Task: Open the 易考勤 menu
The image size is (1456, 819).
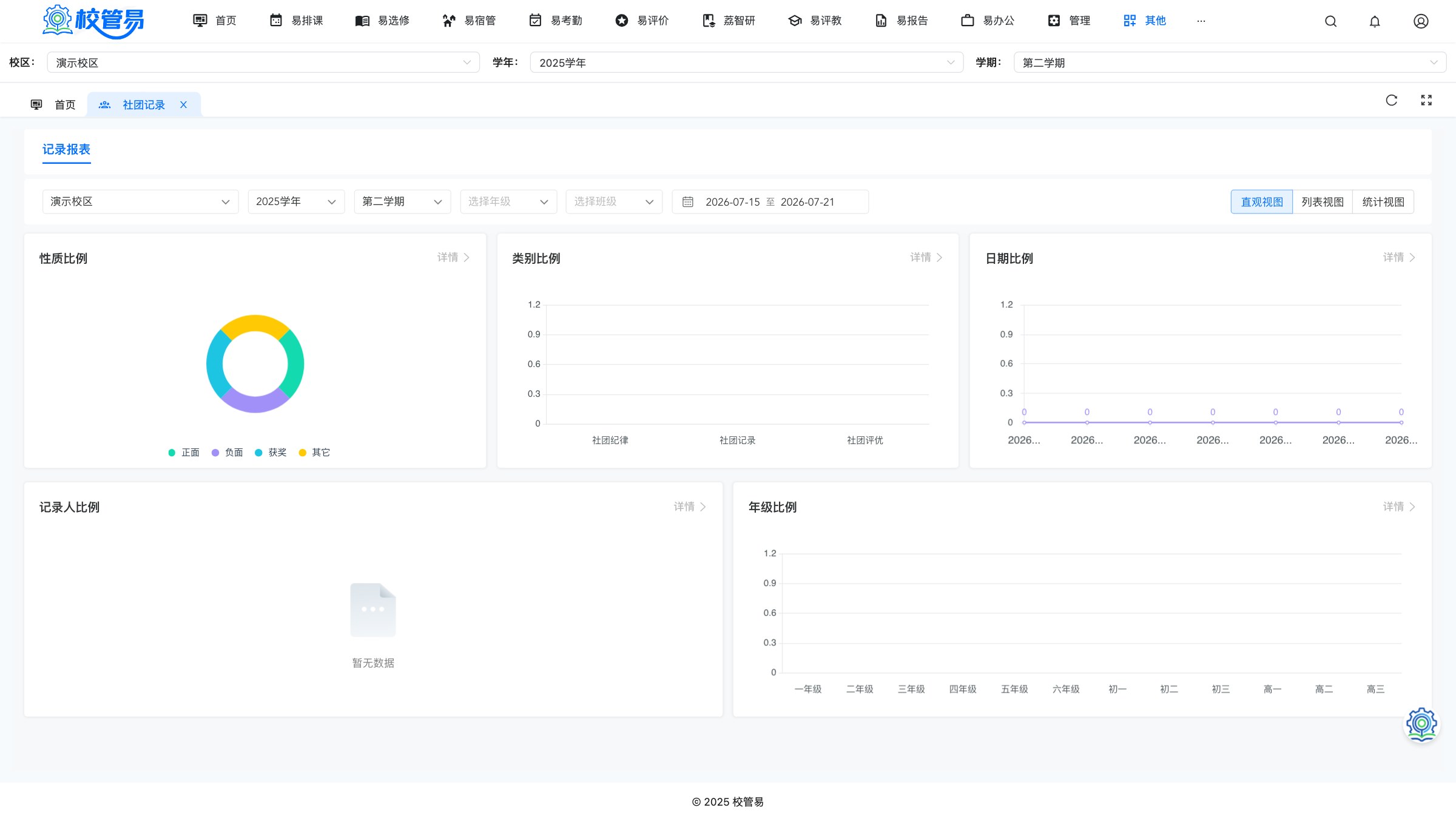Action: 556,21
